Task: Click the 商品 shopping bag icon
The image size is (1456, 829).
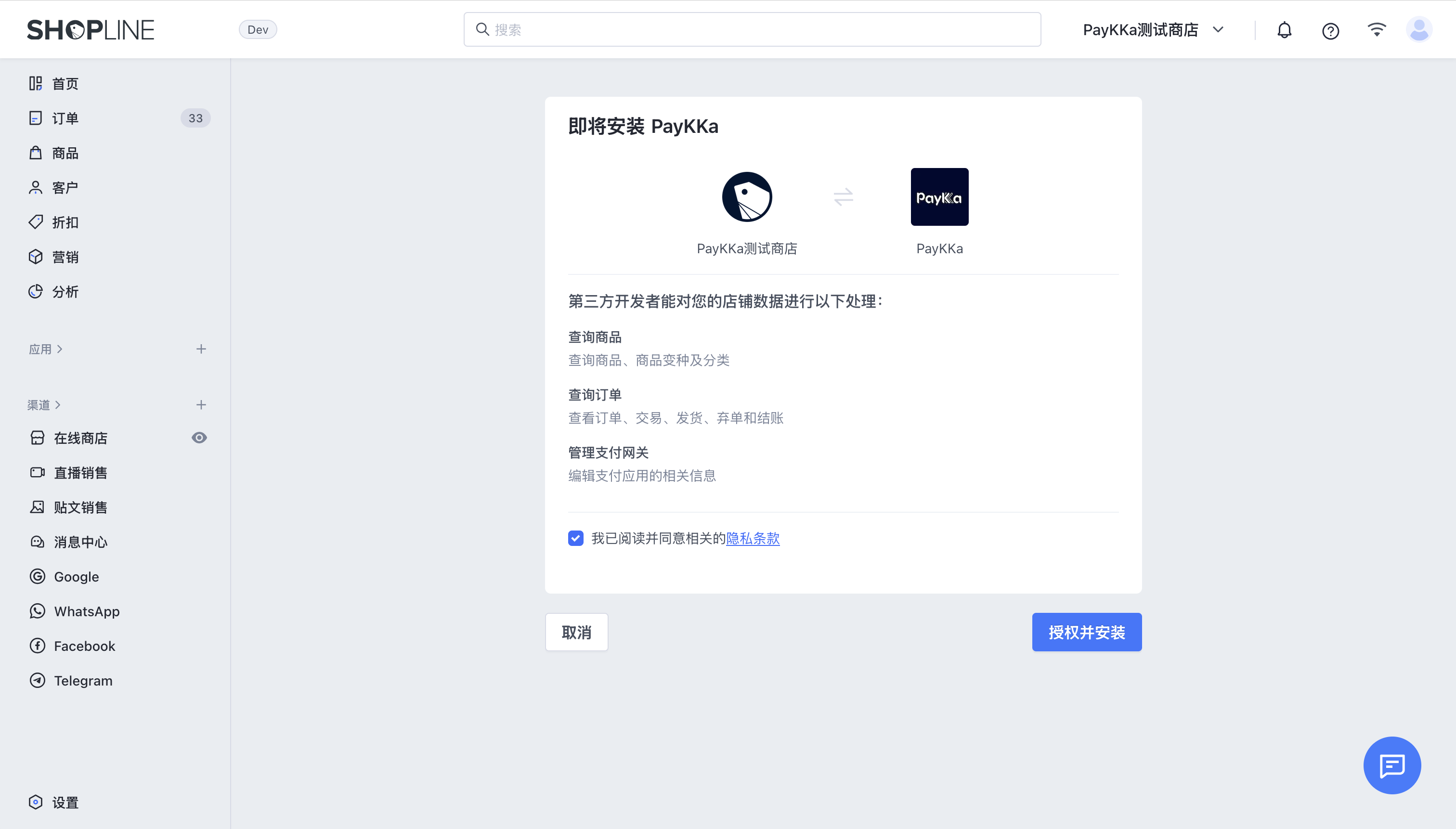Action: 36,153
